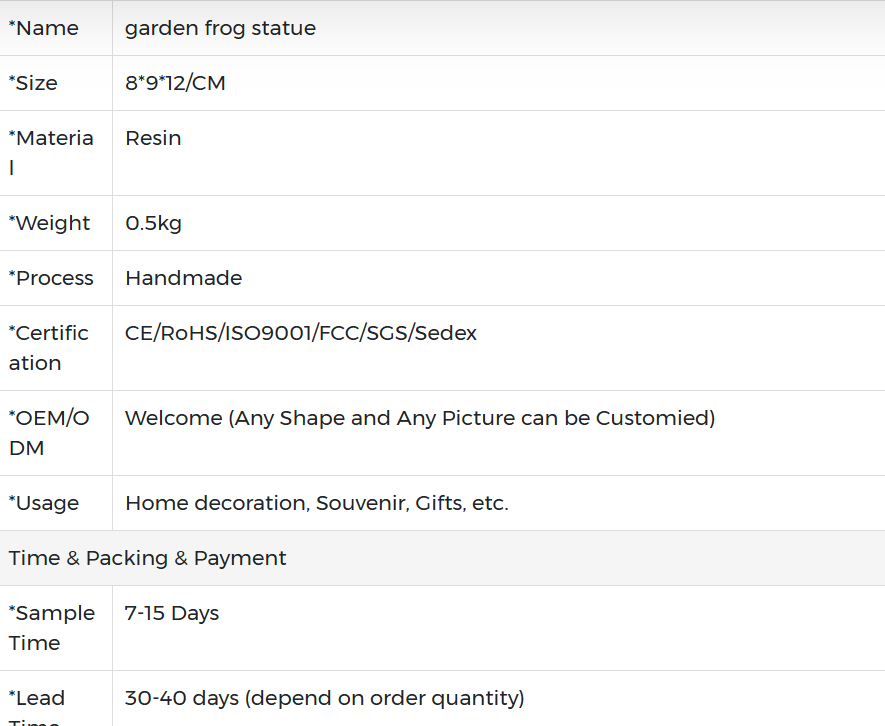Click the '*Material' label cell
The height and width of the screenshot is (726, 885).
51,153
